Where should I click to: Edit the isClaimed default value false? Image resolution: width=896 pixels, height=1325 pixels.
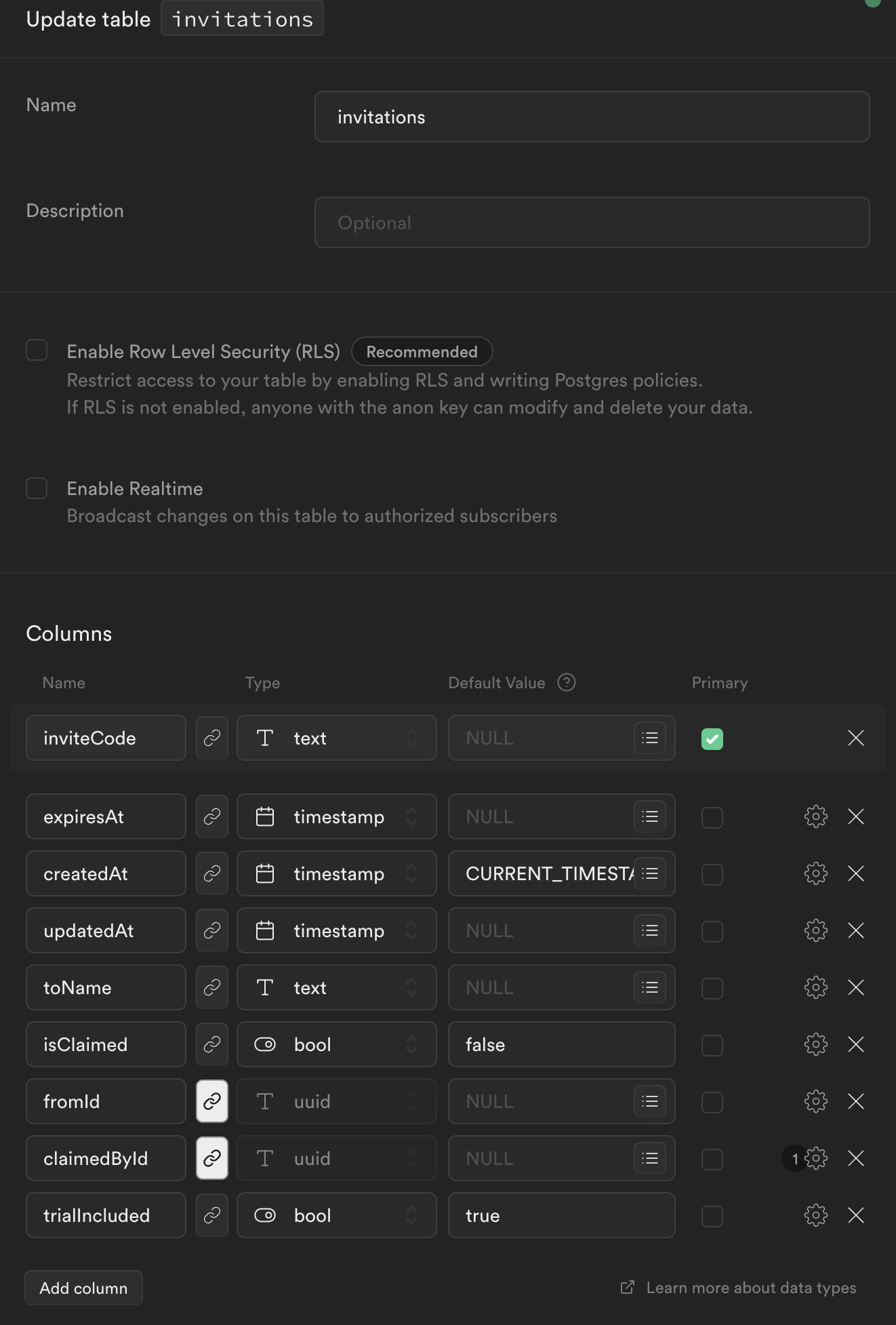point(561,1044)
